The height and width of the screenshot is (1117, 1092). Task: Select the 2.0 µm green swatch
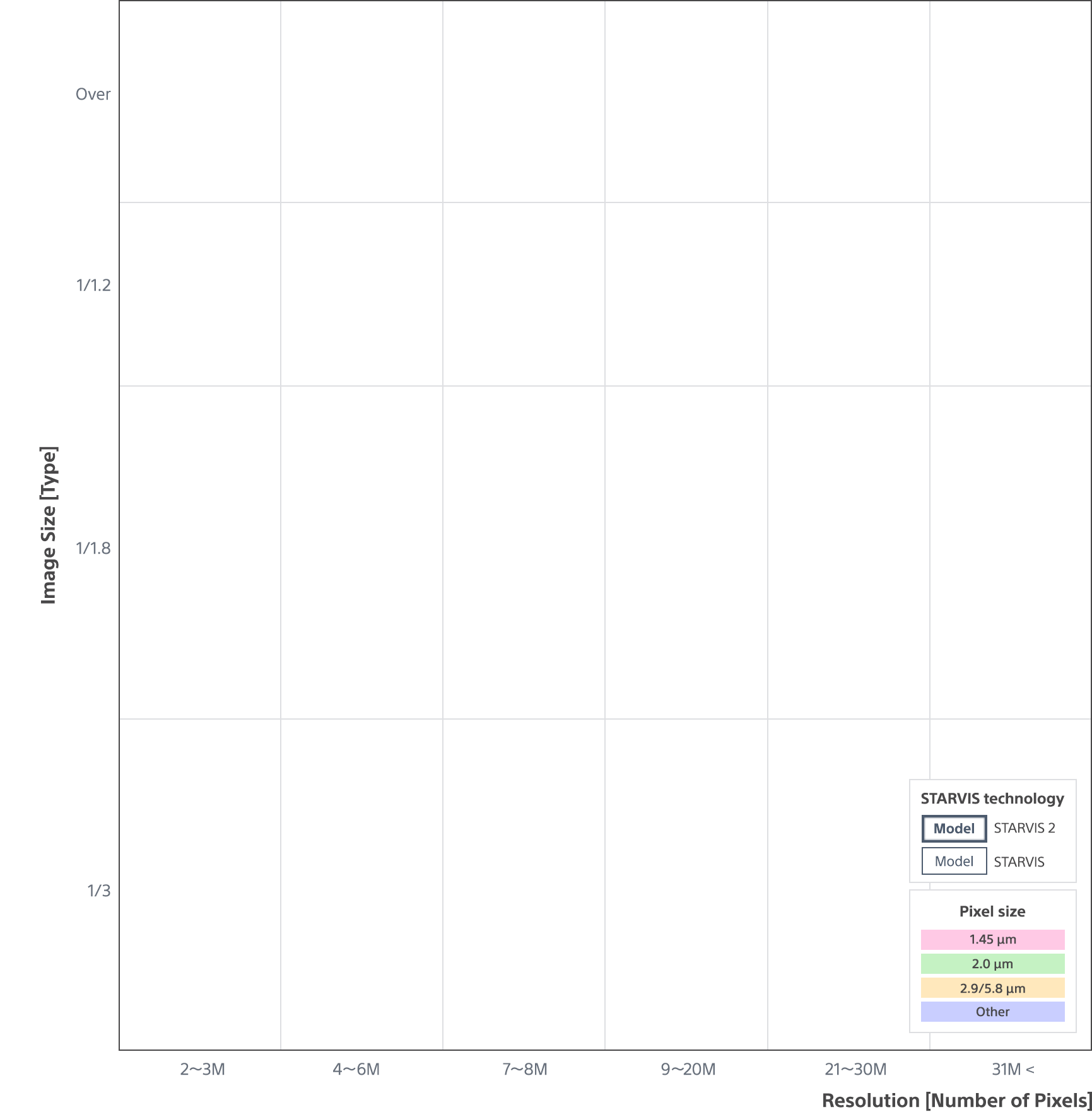coord(992,964)
